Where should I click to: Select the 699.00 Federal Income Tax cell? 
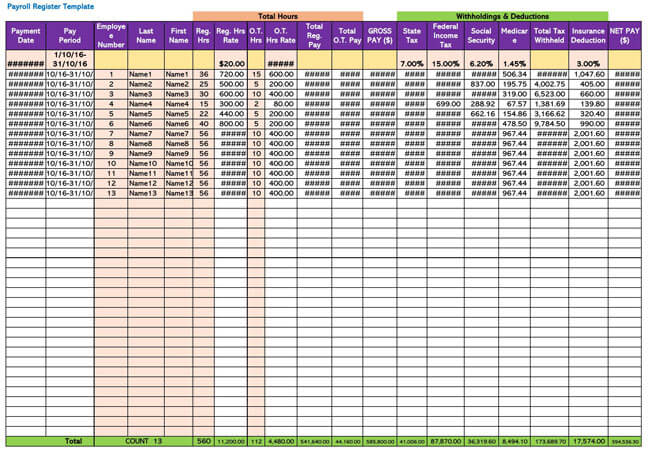[447, 104]
